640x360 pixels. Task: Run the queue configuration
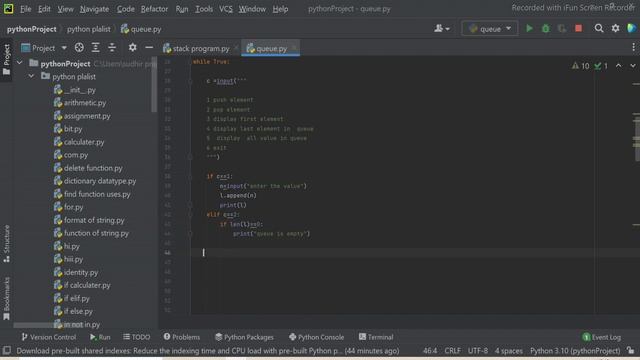[529, 28]
